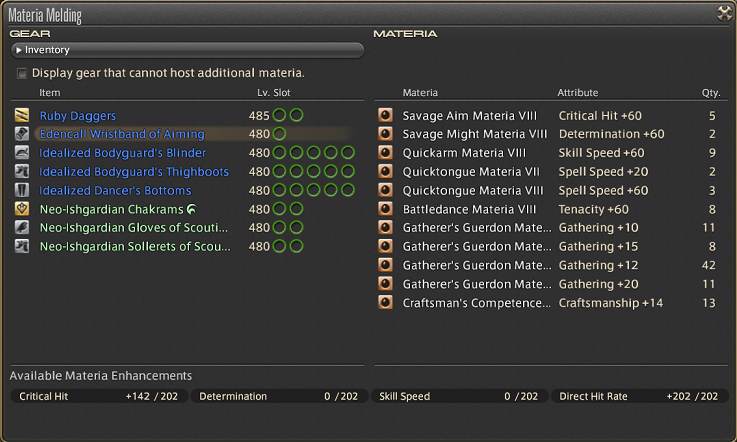Click the first materia slot of Ruby Daggers
This screenshot has width=737, height=442.
pyautogui.click(x=279, y=115)
